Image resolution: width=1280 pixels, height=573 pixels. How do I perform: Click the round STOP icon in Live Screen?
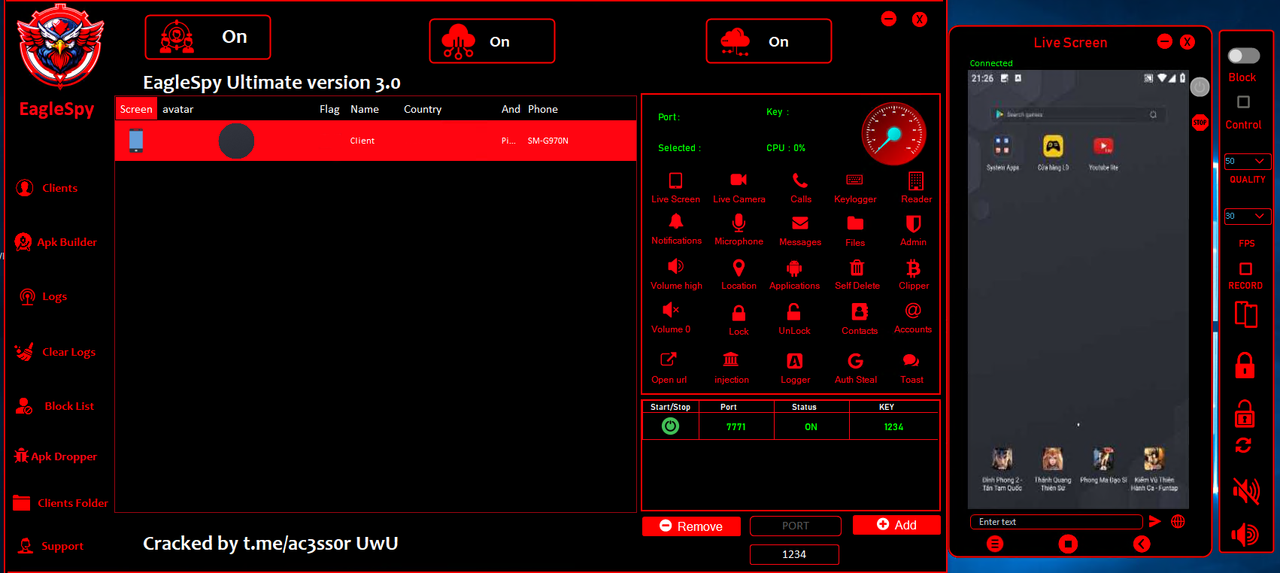point(1200,123)
